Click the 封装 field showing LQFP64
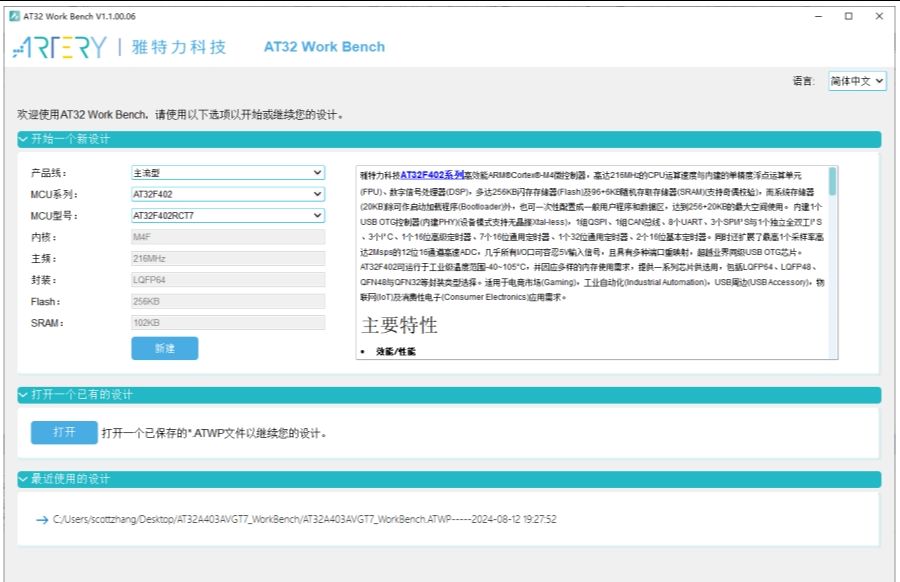The height and width of the screenshot is (582, 900). pyautogui.click(x=228, y=280)
